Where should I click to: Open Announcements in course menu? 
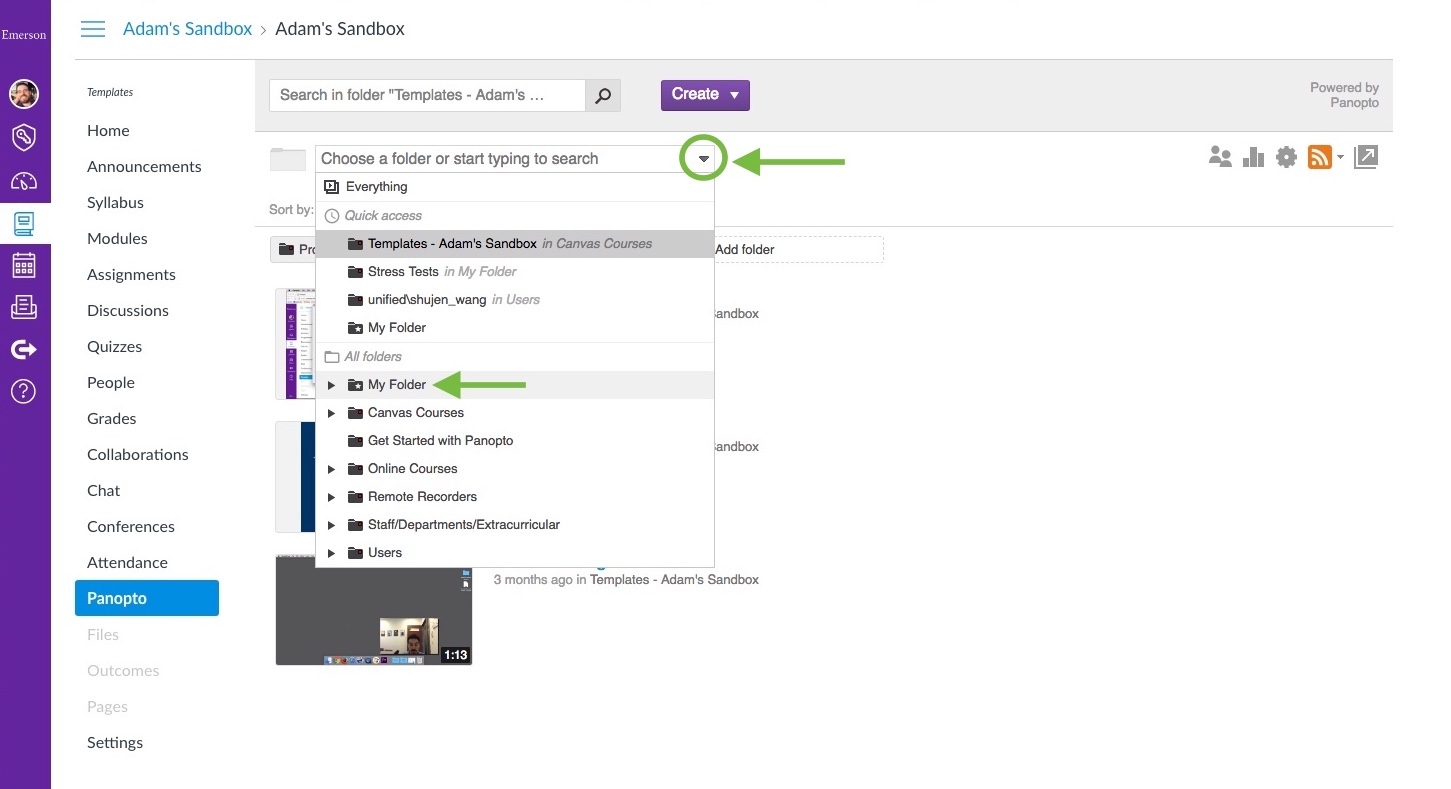click(x=144, y=167)
